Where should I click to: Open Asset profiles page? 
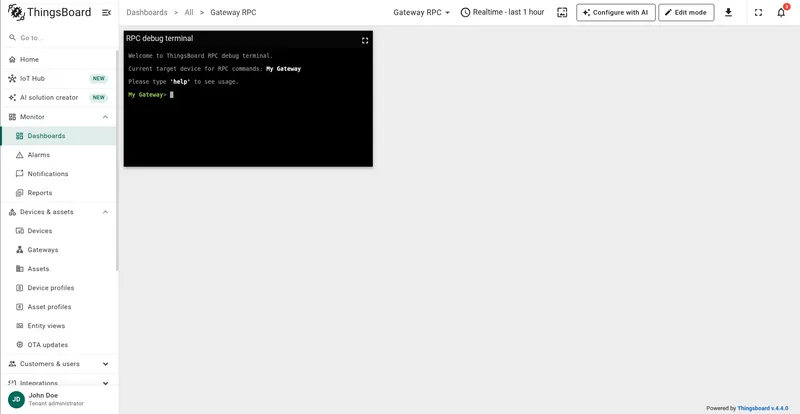pos(59,307)
